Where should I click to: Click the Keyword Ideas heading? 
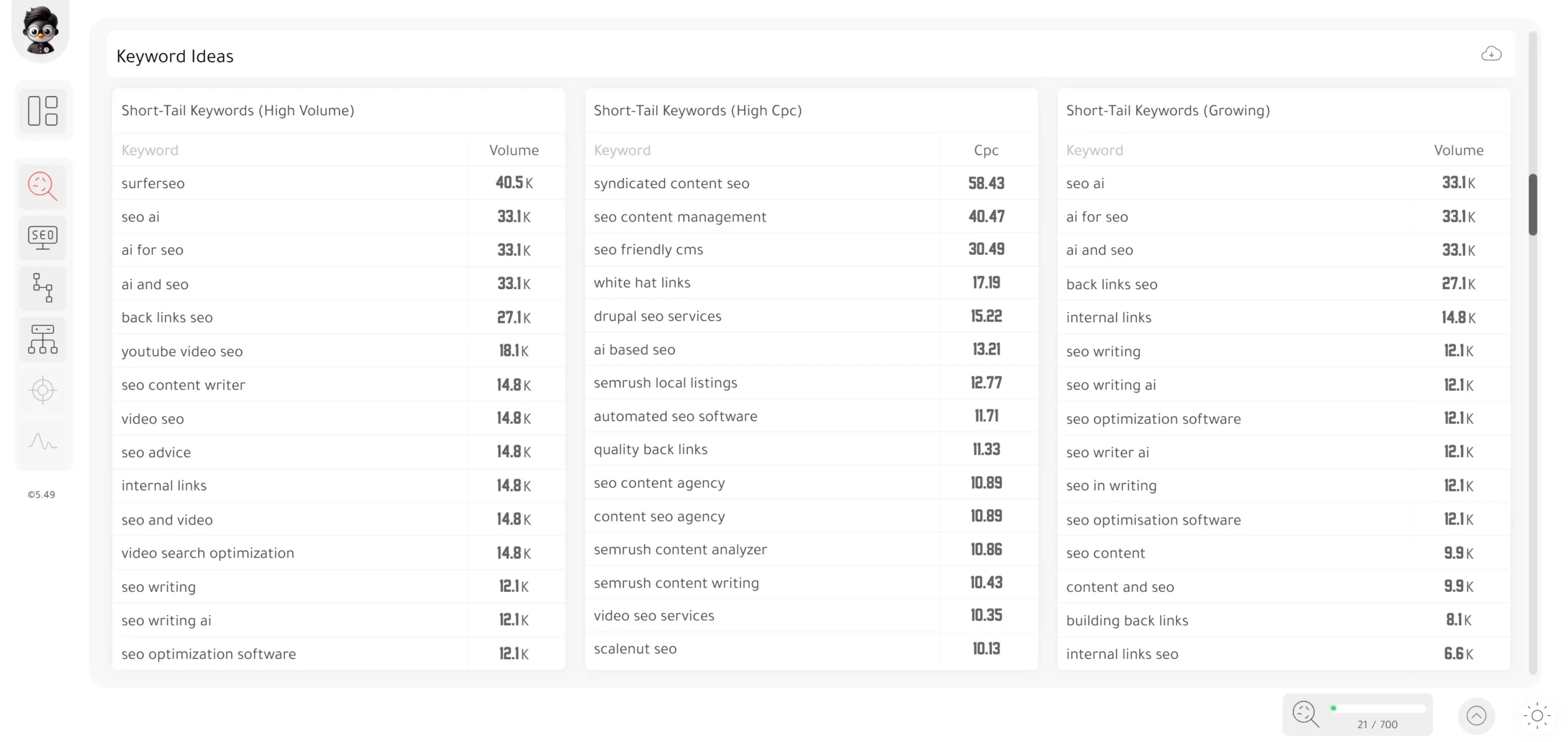pos(175,56)
